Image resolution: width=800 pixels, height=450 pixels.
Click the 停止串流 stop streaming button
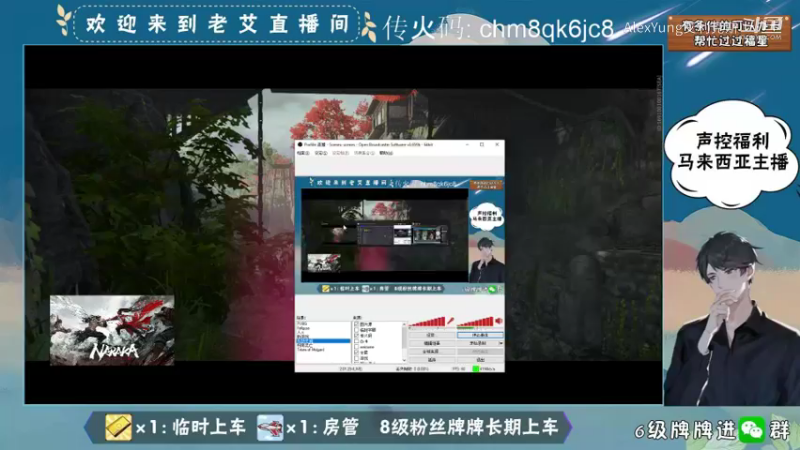480,335
